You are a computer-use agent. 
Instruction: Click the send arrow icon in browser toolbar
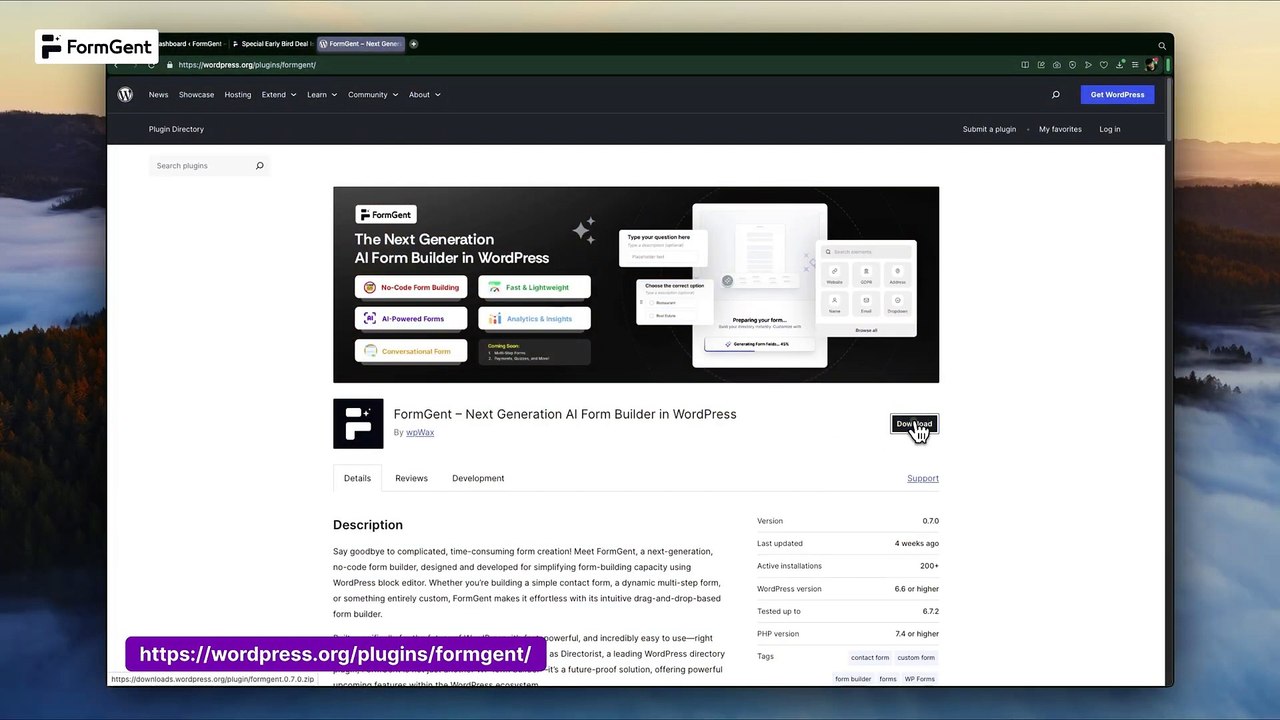click(1088, 65)
